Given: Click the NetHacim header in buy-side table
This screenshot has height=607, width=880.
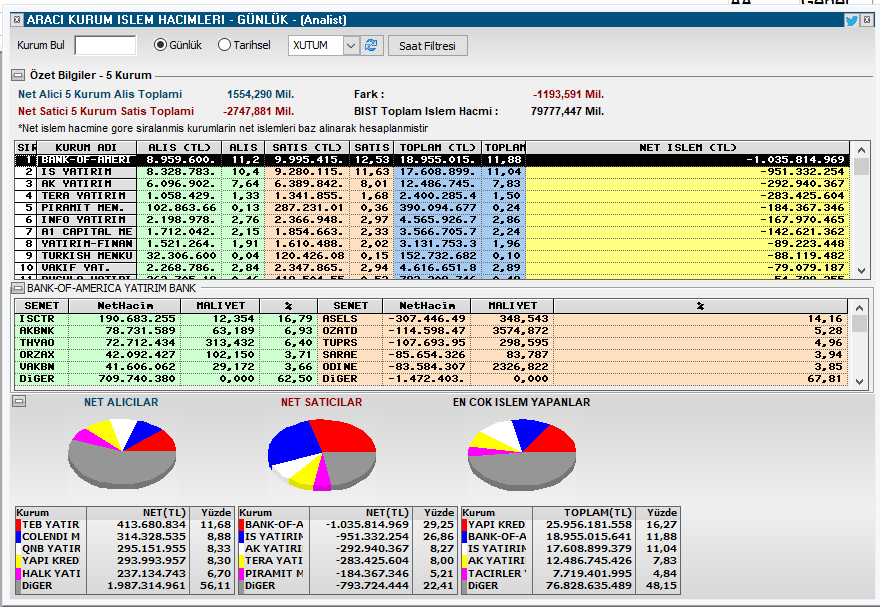Looking at the screenshot, I should (125, 306).
